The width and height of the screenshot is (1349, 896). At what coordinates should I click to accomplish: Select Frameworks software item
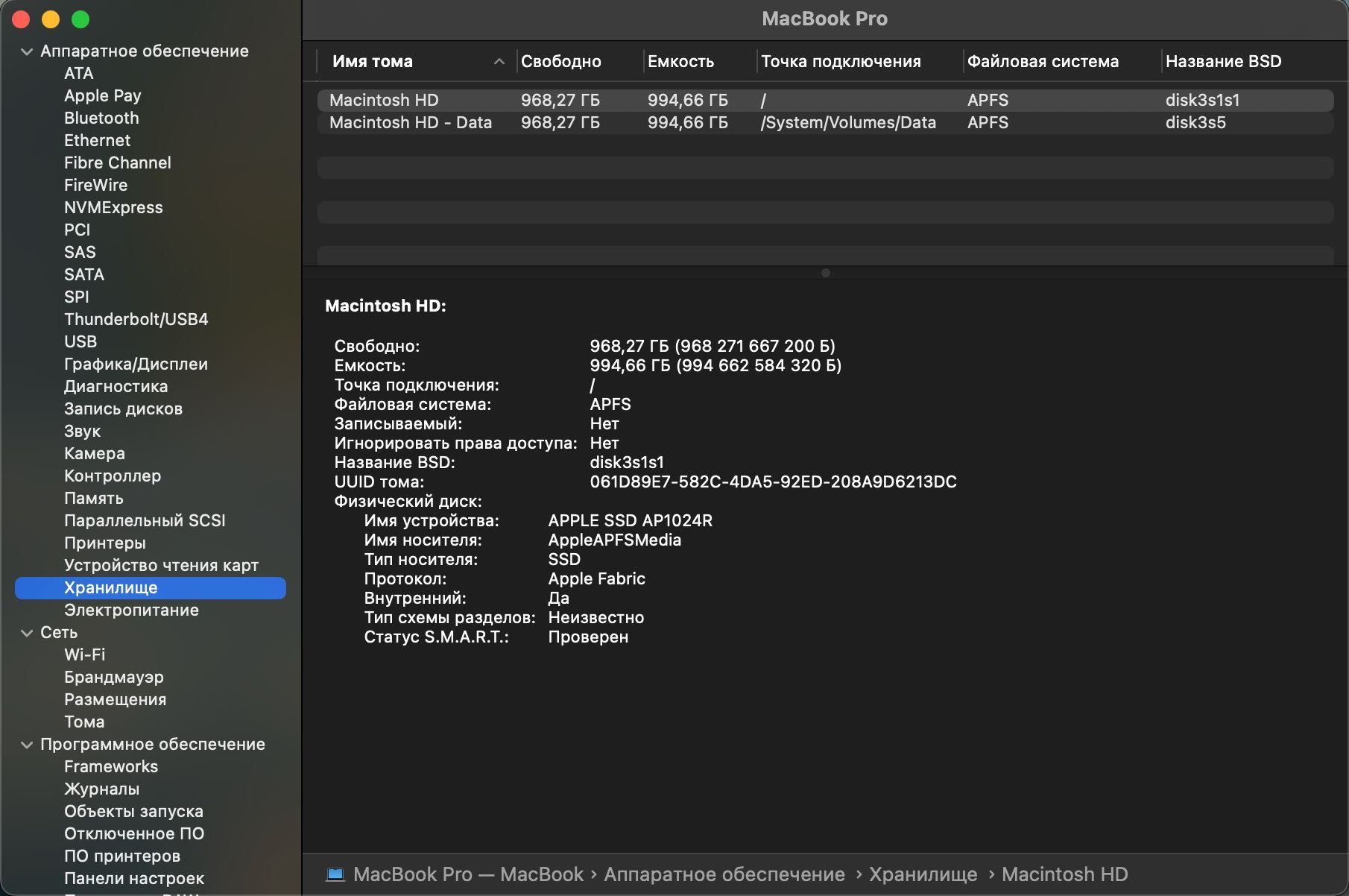111,766
